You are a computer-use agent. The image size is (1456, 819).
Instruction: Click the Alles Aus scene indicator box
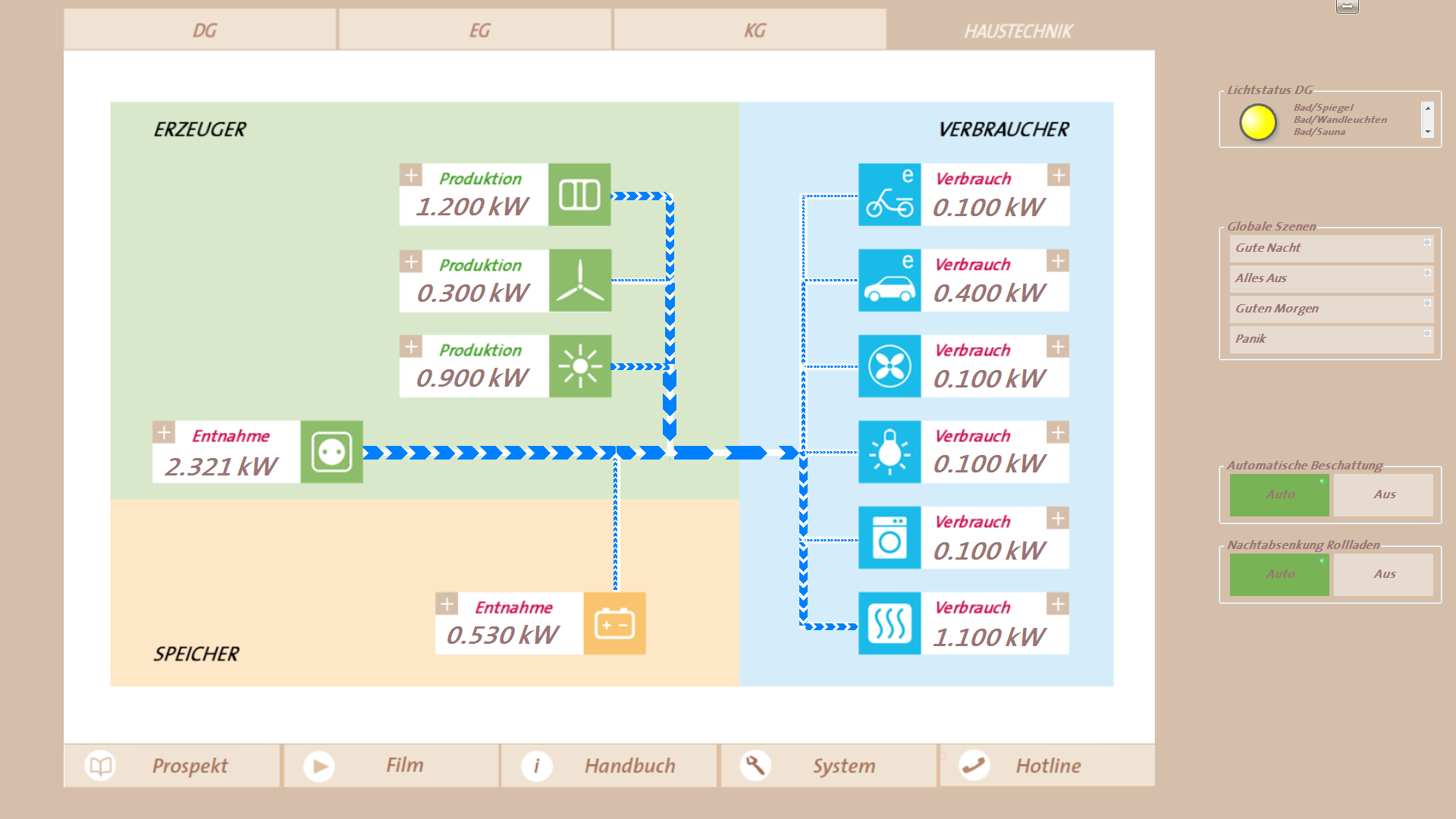pyautogui.click(x=1427, y=273)
